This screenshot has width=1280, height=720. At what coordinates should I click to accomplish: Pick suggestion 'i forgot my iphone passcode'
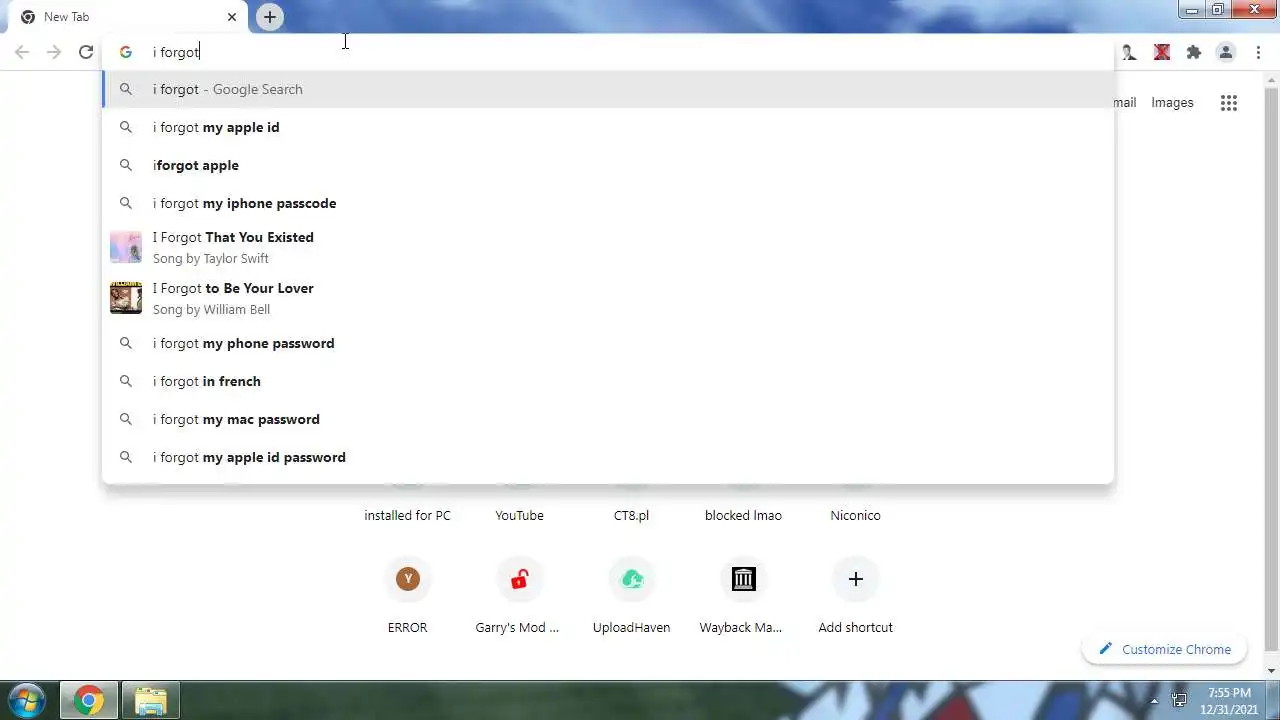pos(608,203)
